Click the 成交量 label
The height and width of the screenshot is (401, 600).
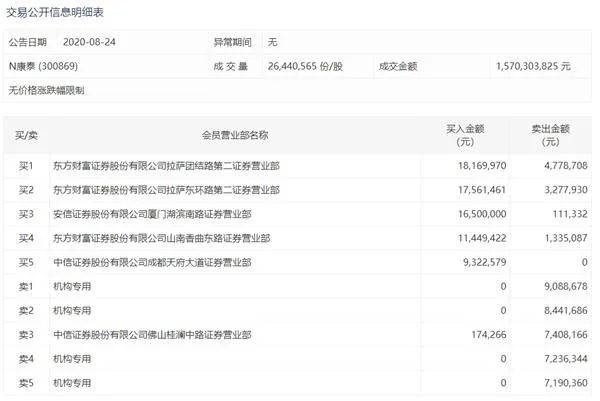point(230,66)
